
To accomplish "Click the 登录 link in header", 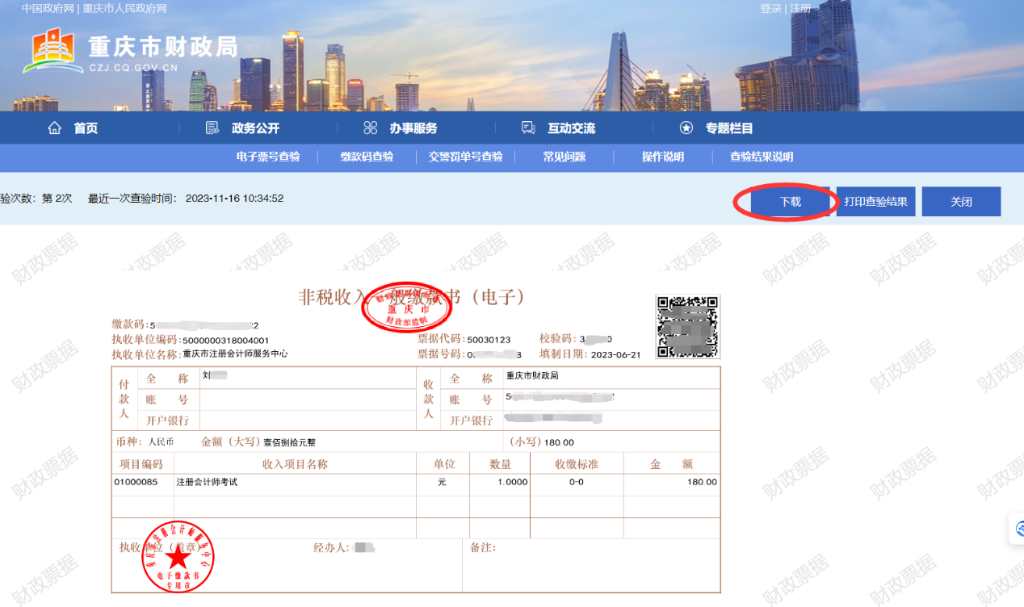I will 770,8.
